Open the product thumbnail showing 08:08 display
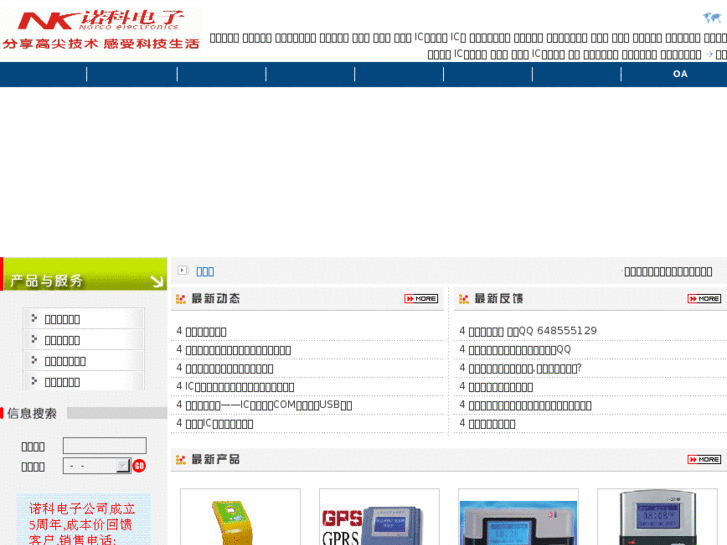 (657, 517)
